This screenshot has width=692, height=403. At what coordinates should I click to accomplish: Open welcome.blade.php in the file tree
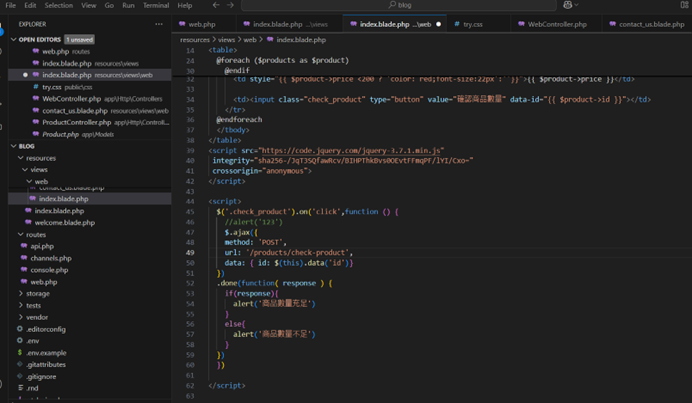pyautogui.click(x=64, y=222)
